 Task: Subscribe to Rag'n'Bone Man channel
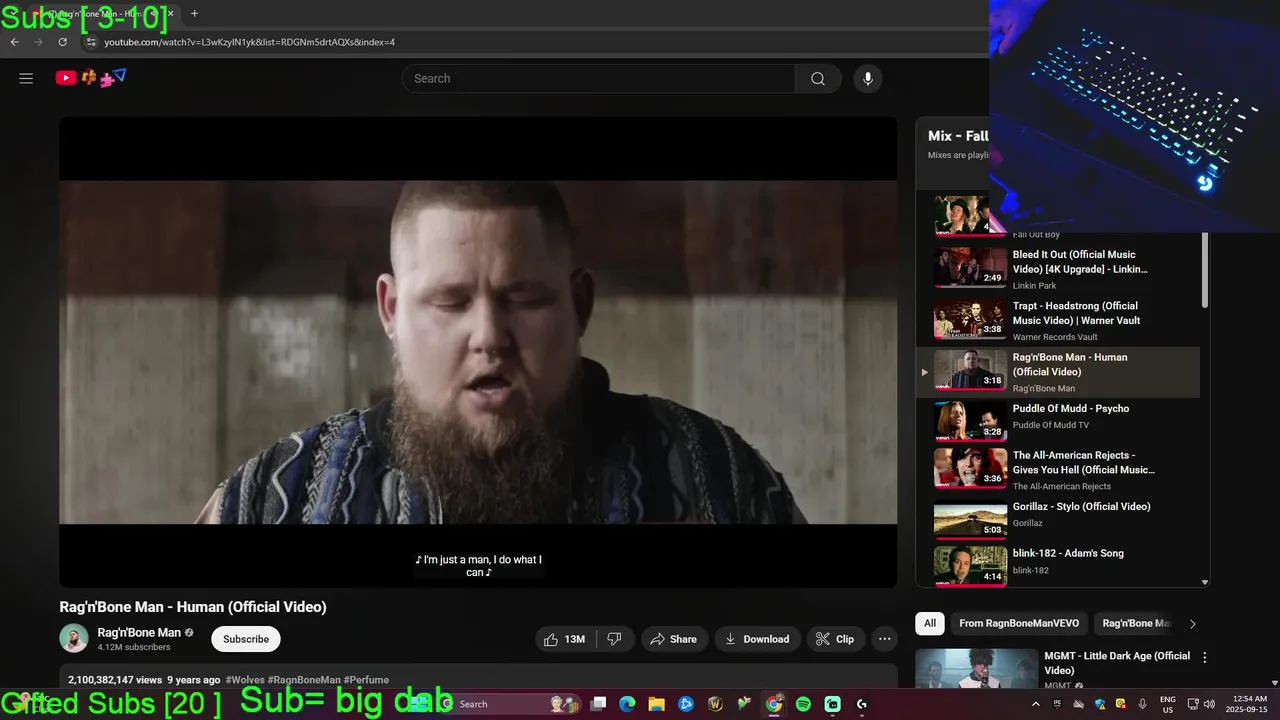(246, 639)
